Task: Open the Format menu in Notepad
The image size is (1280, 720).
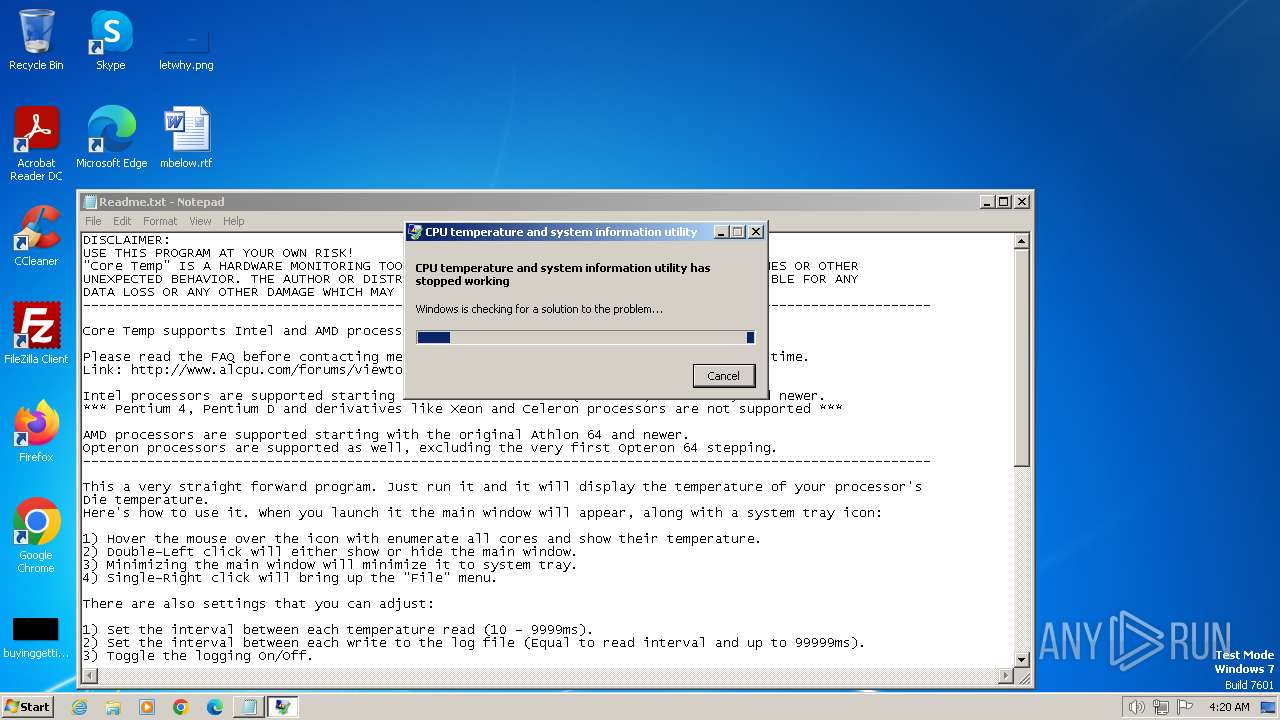Action: (160, 221)
